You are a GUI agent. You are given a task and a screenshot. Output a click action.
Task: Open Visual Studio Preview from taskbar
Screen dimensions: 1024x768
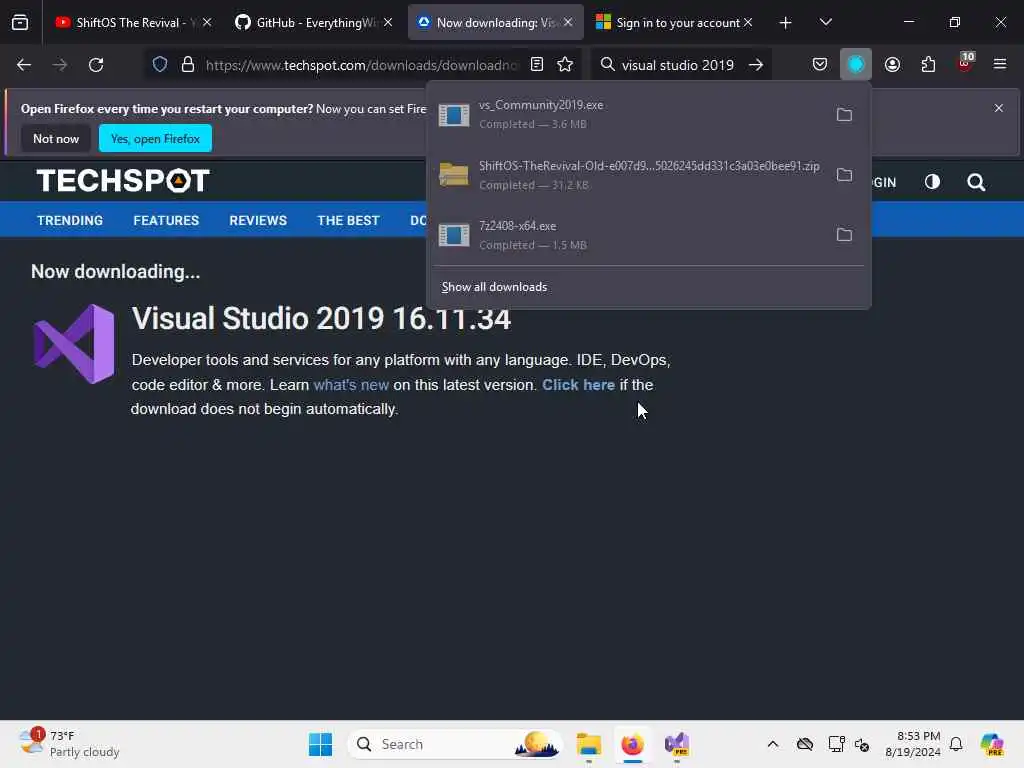tap(677, 744)
